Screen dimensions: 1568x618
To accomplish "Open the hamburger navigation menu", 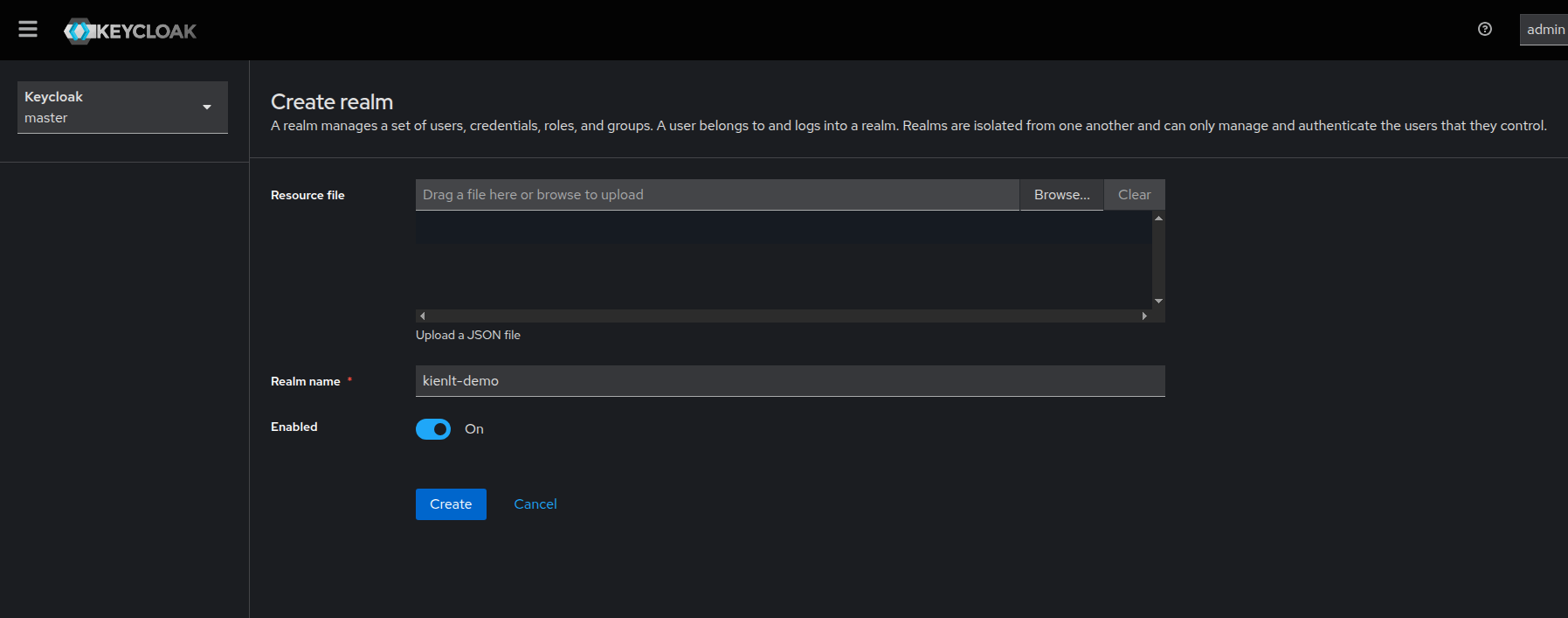I will pyautogui.click(x=28, y=29).
